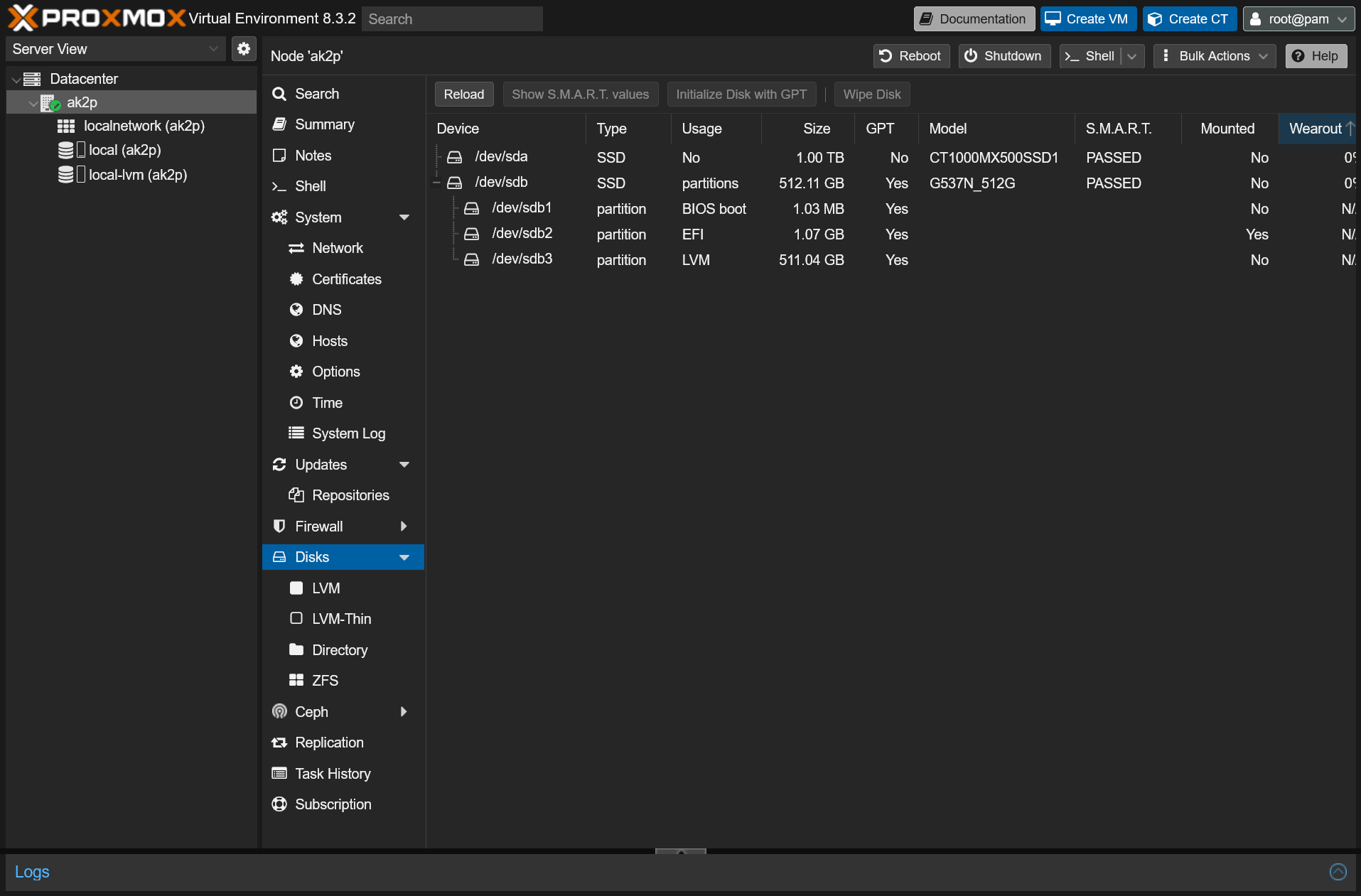This screenshot has height=896, width=1361.
Task: Open the Summary menu item
Action: pyautogui.click(x=343, y=124)
